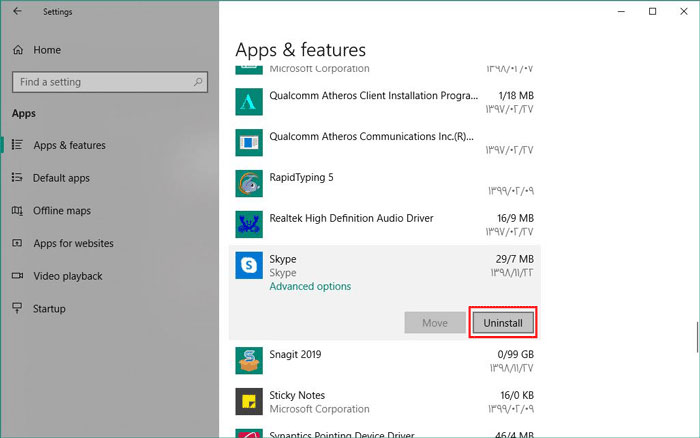
Task: Select the Sticky Notes entry
Action: point(384,401)
